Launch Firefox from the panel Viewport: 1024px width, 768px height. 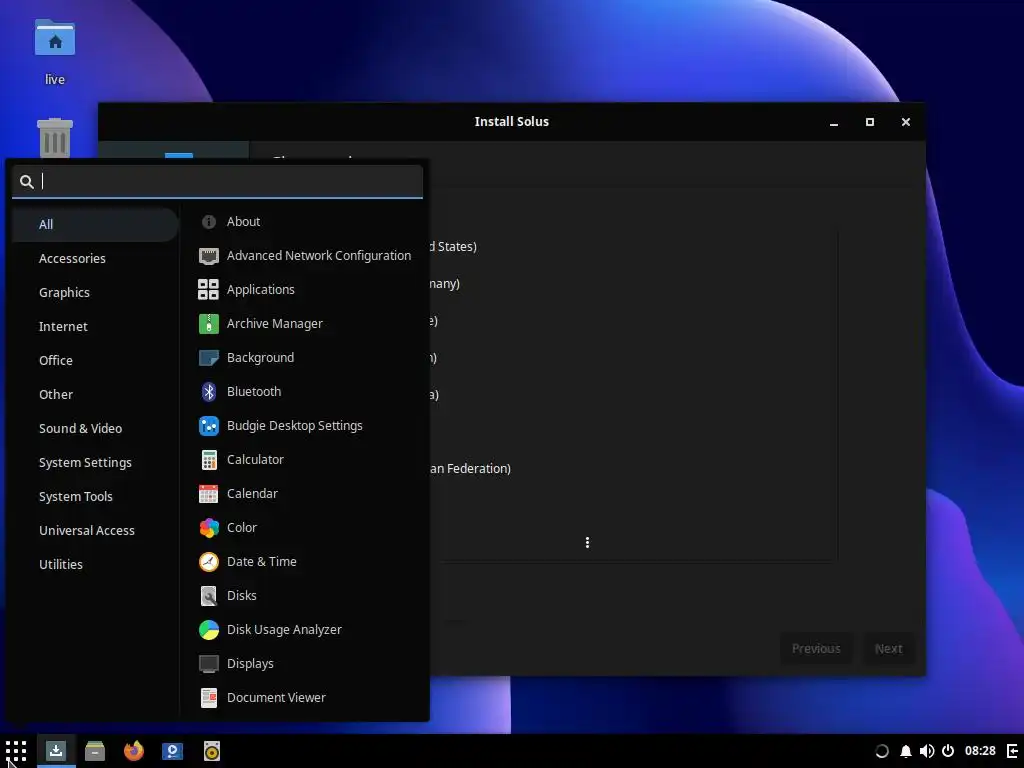pyautogui.click(x=134, y=751)
